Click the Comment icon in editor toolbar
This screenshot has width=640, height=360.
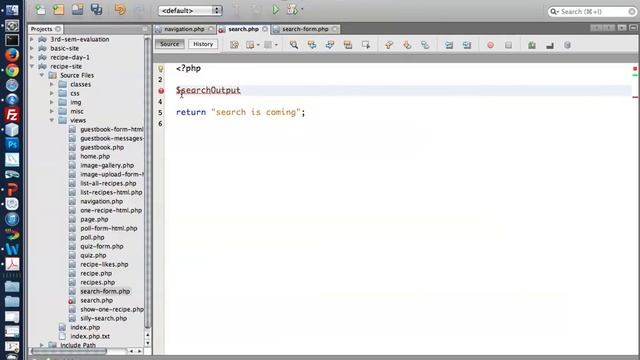coord(532,45)
